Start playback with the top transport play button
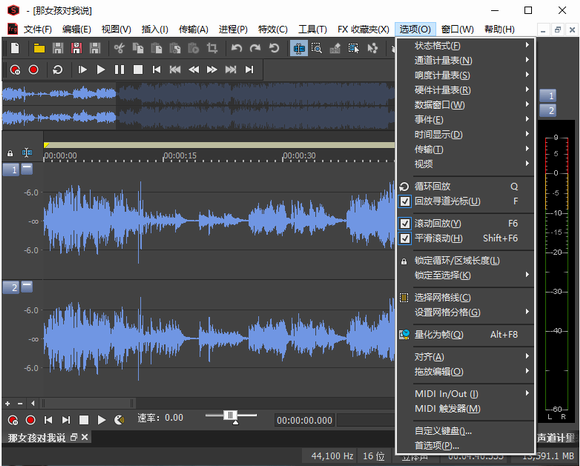Viewport: 580px width, 466px height. [101, 70]
